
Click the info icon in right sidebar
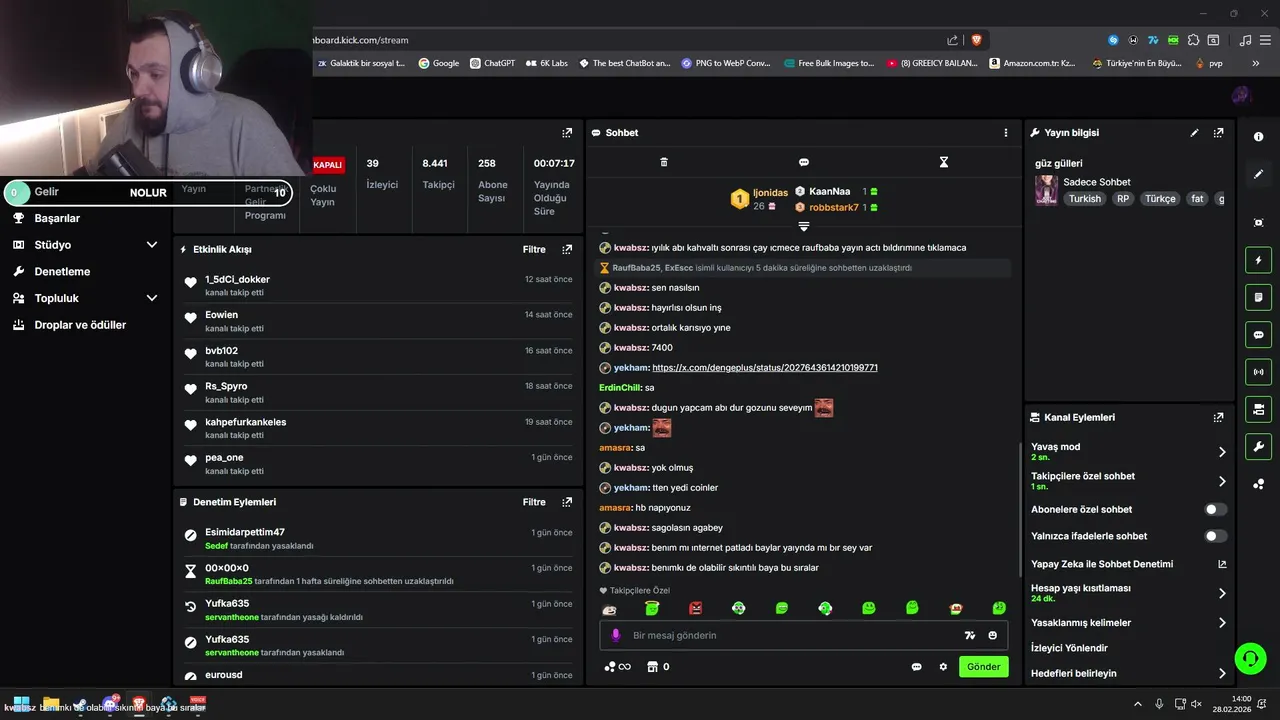(x=1258, y=136)
